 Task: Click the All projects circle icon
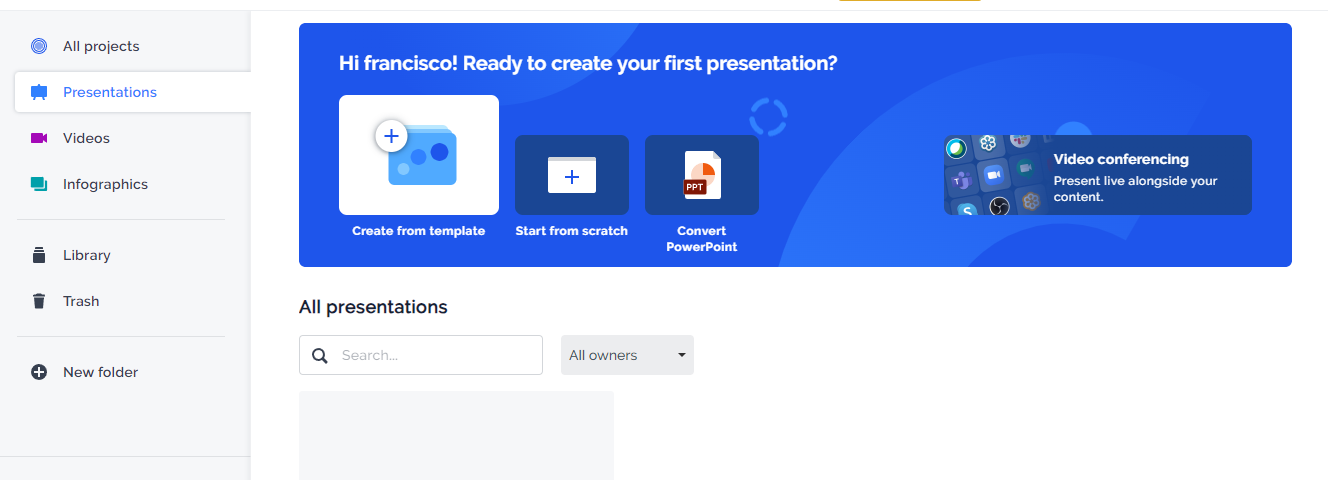point(39,46)
